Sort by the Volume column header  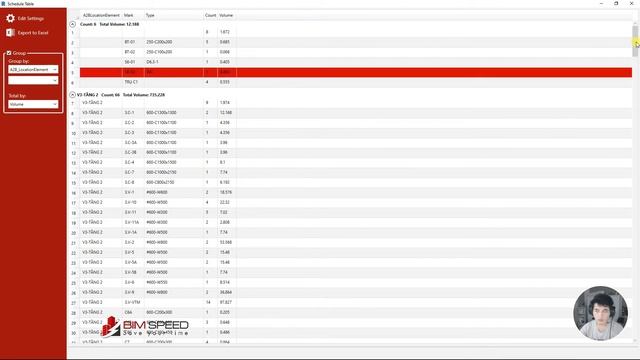tap(227, 15)
